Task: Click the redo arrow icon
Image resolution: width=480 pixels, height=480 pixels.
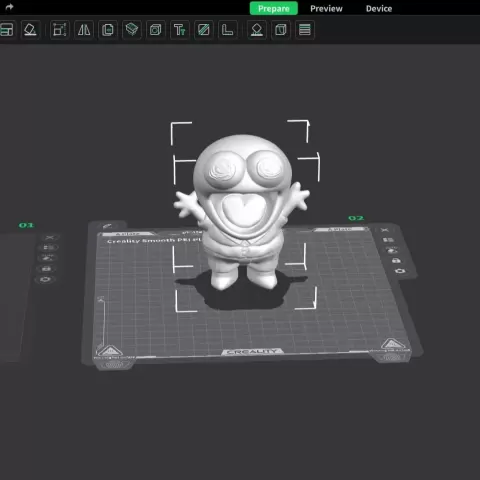Action: click(x=9, y=7)
